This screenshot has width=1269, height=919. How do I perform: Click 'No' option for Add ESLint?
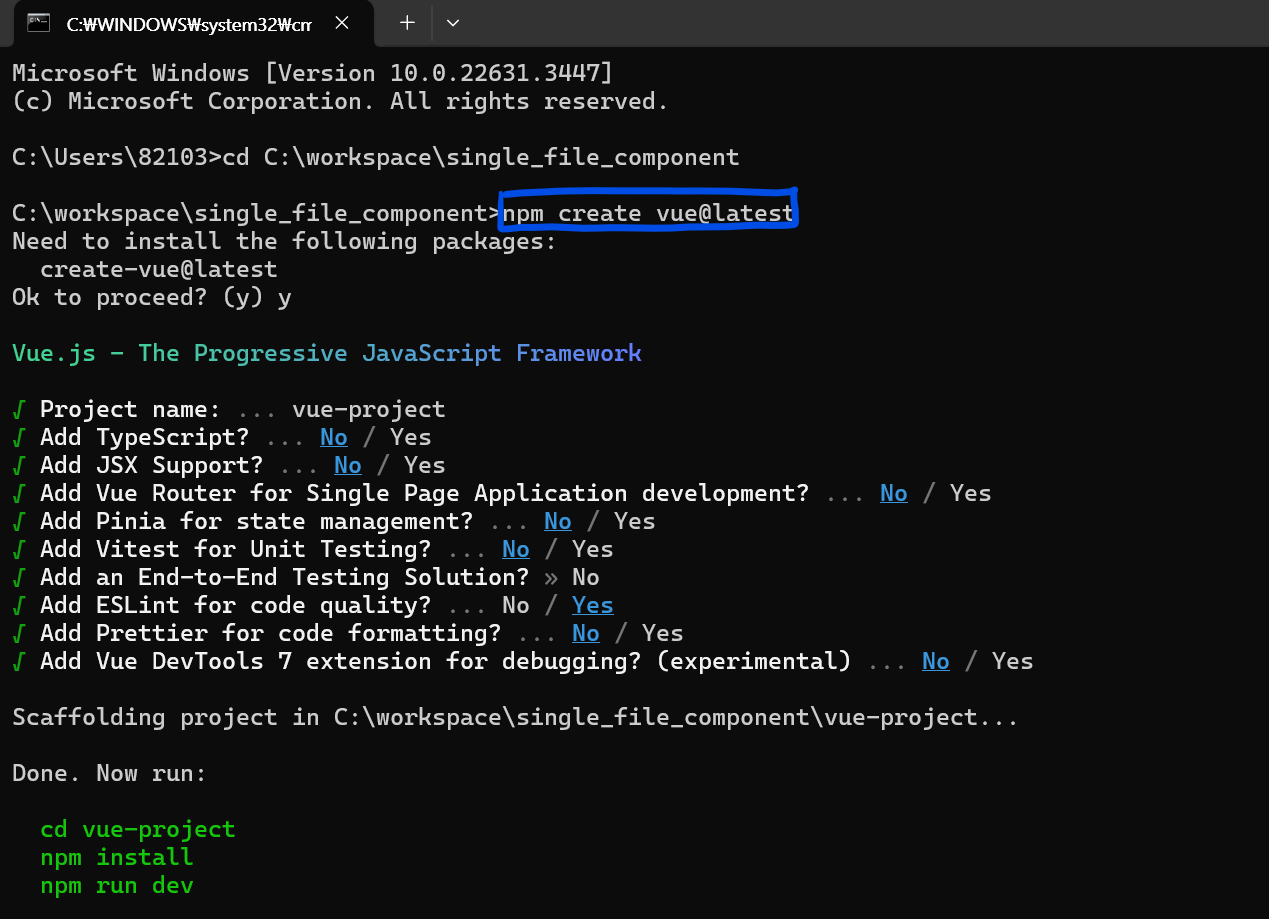click(516, 605)
